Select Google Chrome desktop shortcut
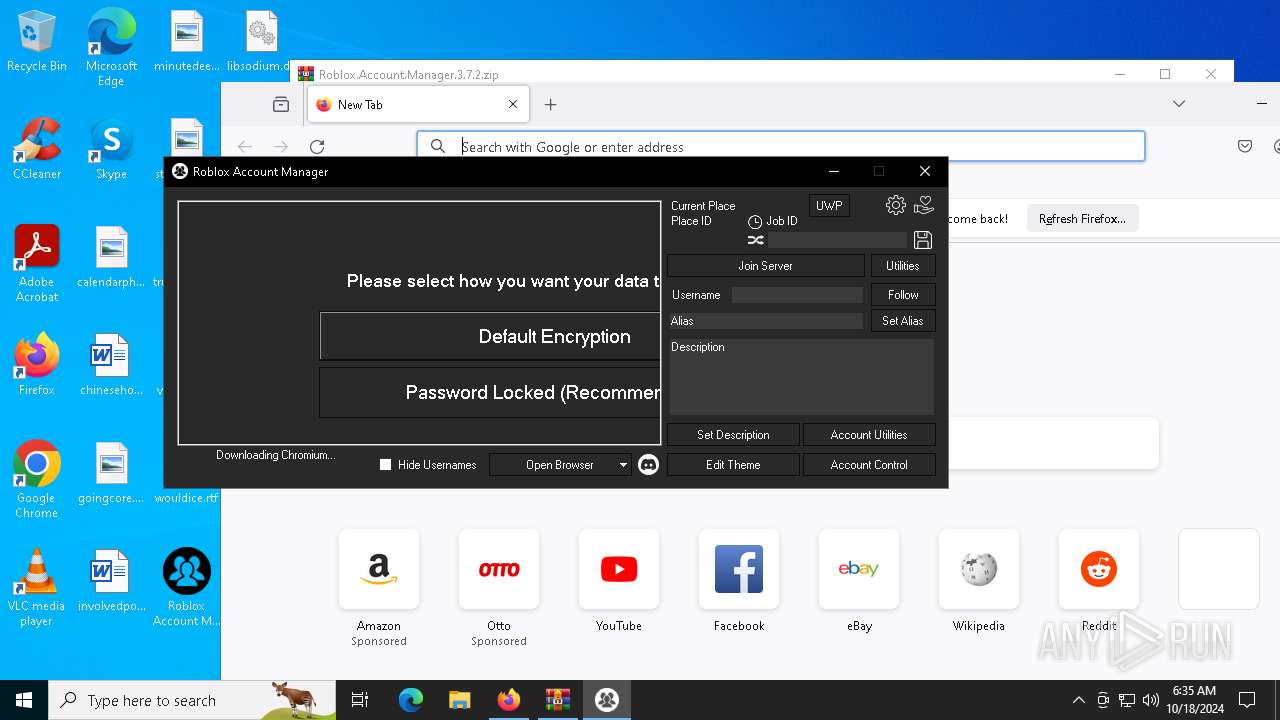This screenshot has width=1280, height=720. click(x=37, y=480)
